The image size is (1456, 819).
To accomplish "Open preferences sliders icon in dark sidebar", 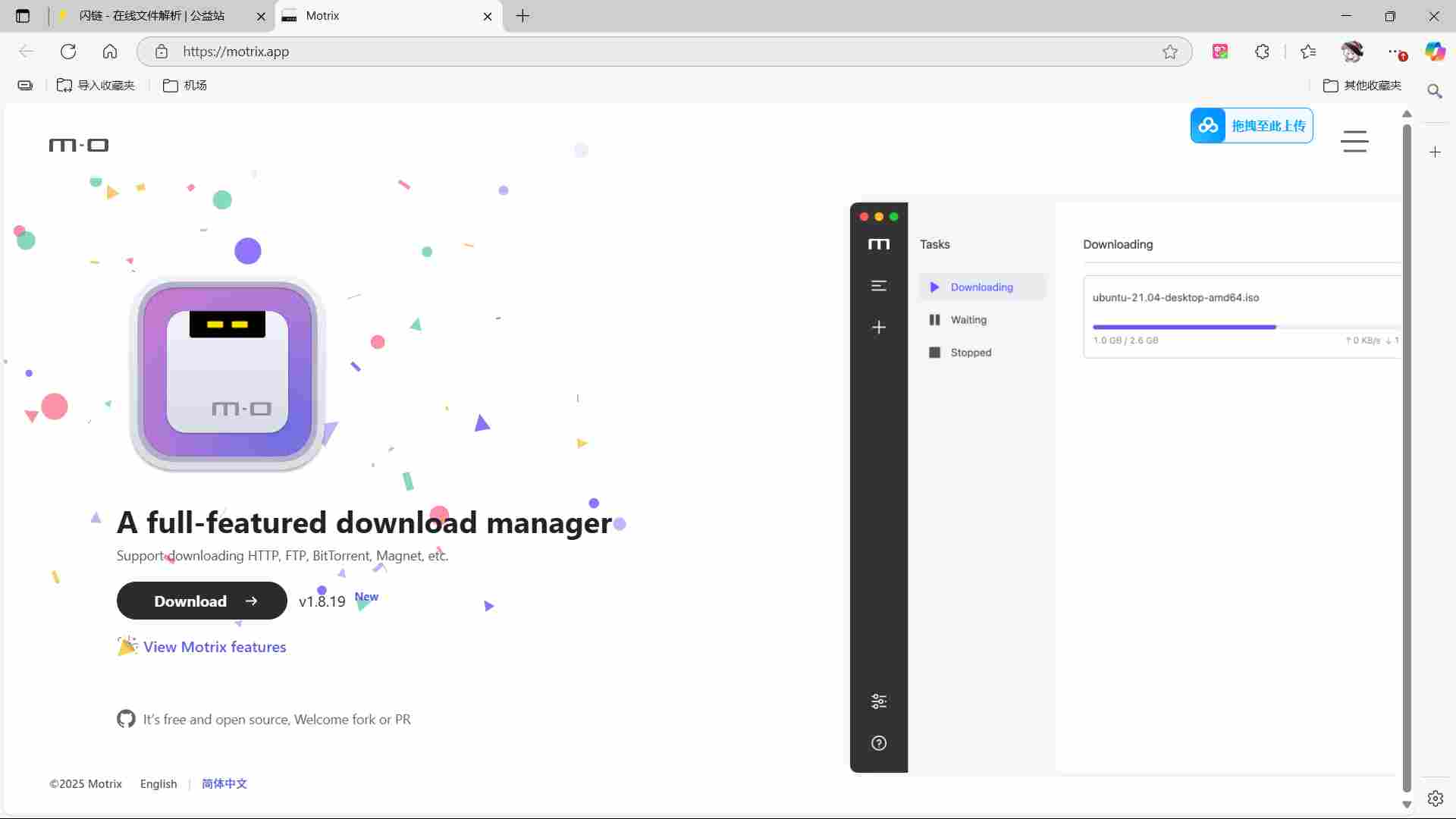I will point(879,701).
